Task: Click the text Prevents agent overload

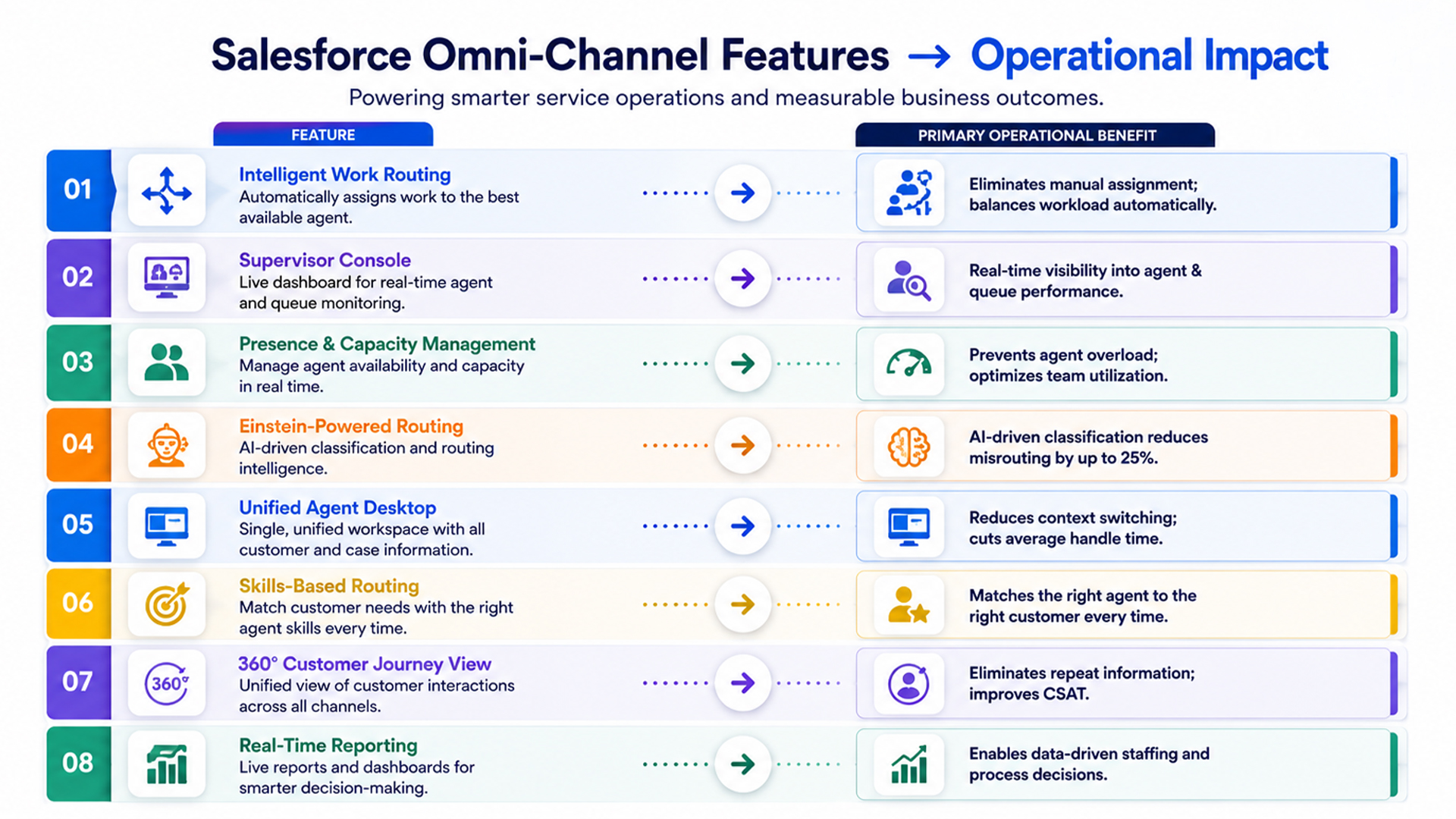Action: (x=1063, y=355)
